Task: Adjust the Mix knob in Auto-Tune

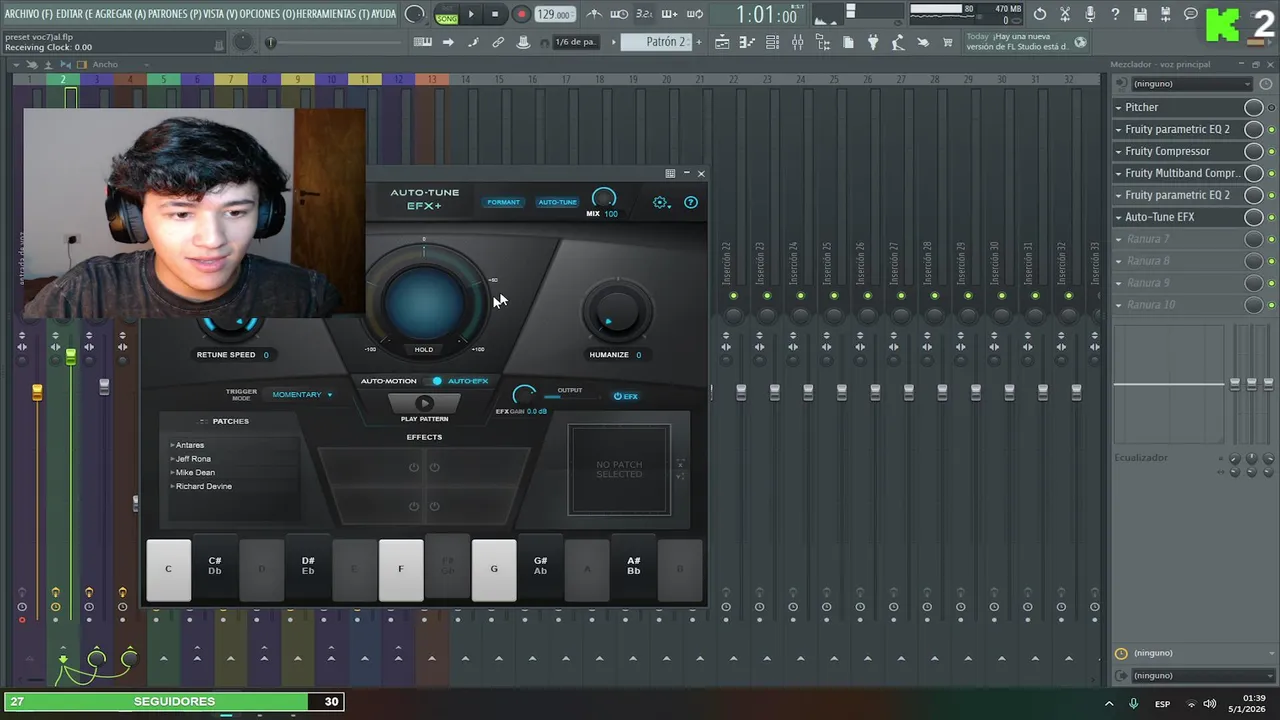Action: point(604,197)
